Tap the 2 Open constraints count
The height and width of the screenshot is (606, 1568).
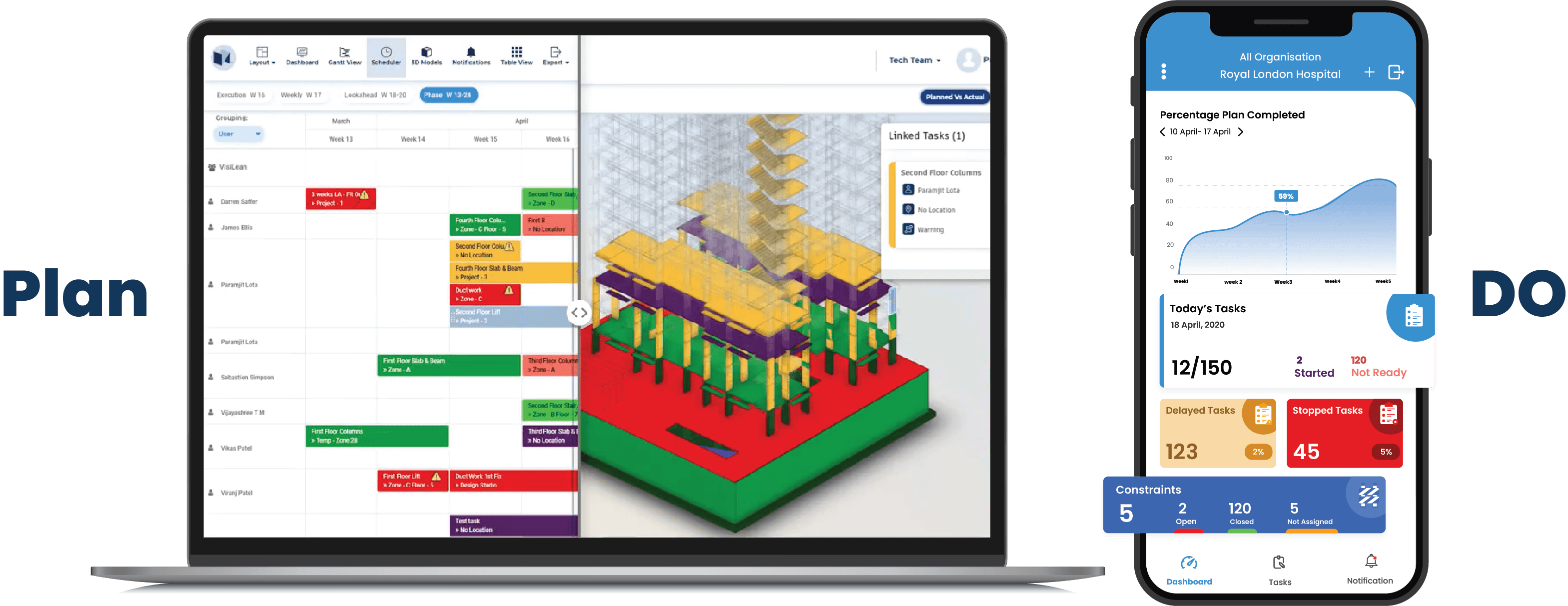tap(1186, 513)
